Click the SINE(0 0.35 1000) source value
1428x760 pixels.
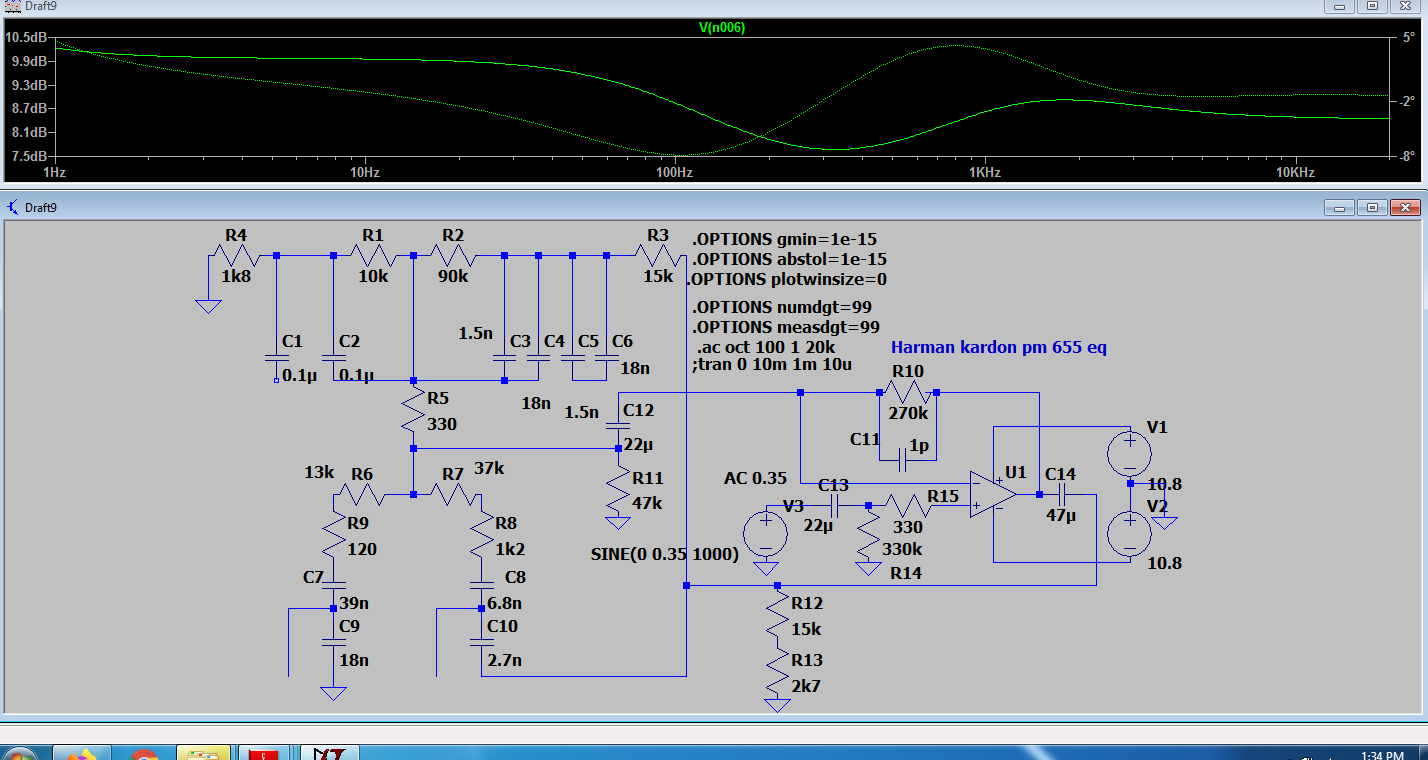[x=665, y=554]
